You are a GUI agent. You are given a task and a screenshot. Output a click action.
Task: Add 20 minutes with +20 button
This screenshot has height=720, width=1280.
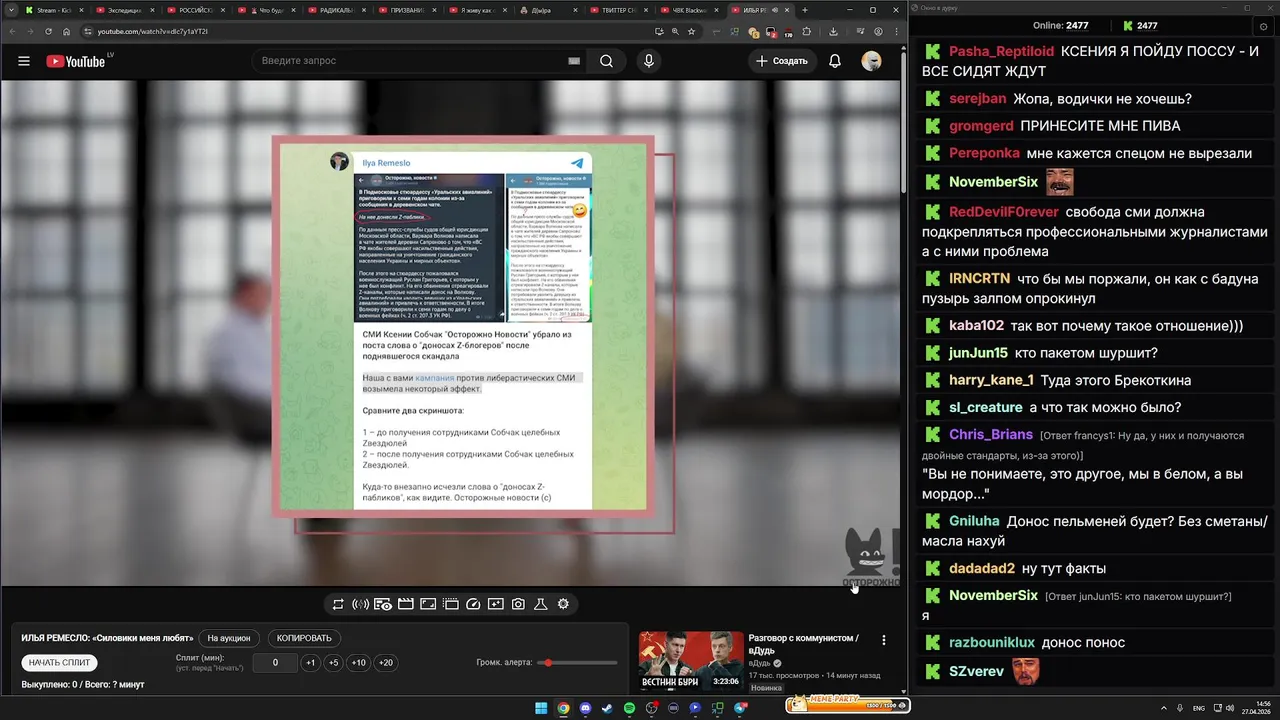pyautogui.click(x=385, y=663)
